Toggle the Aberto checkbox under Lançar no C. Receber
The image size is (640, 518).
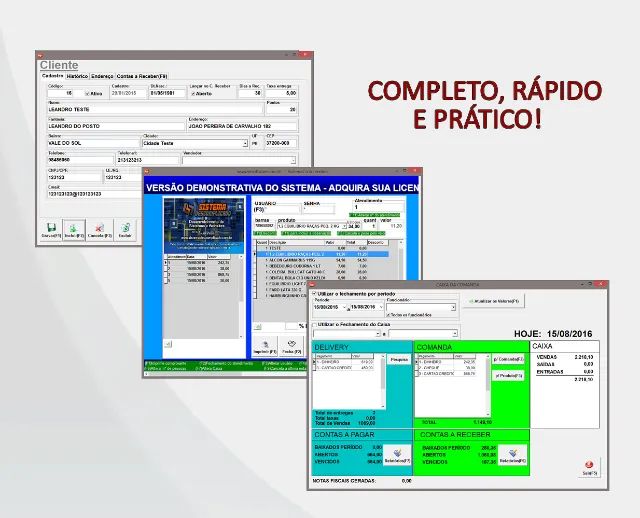pos(193,93)
